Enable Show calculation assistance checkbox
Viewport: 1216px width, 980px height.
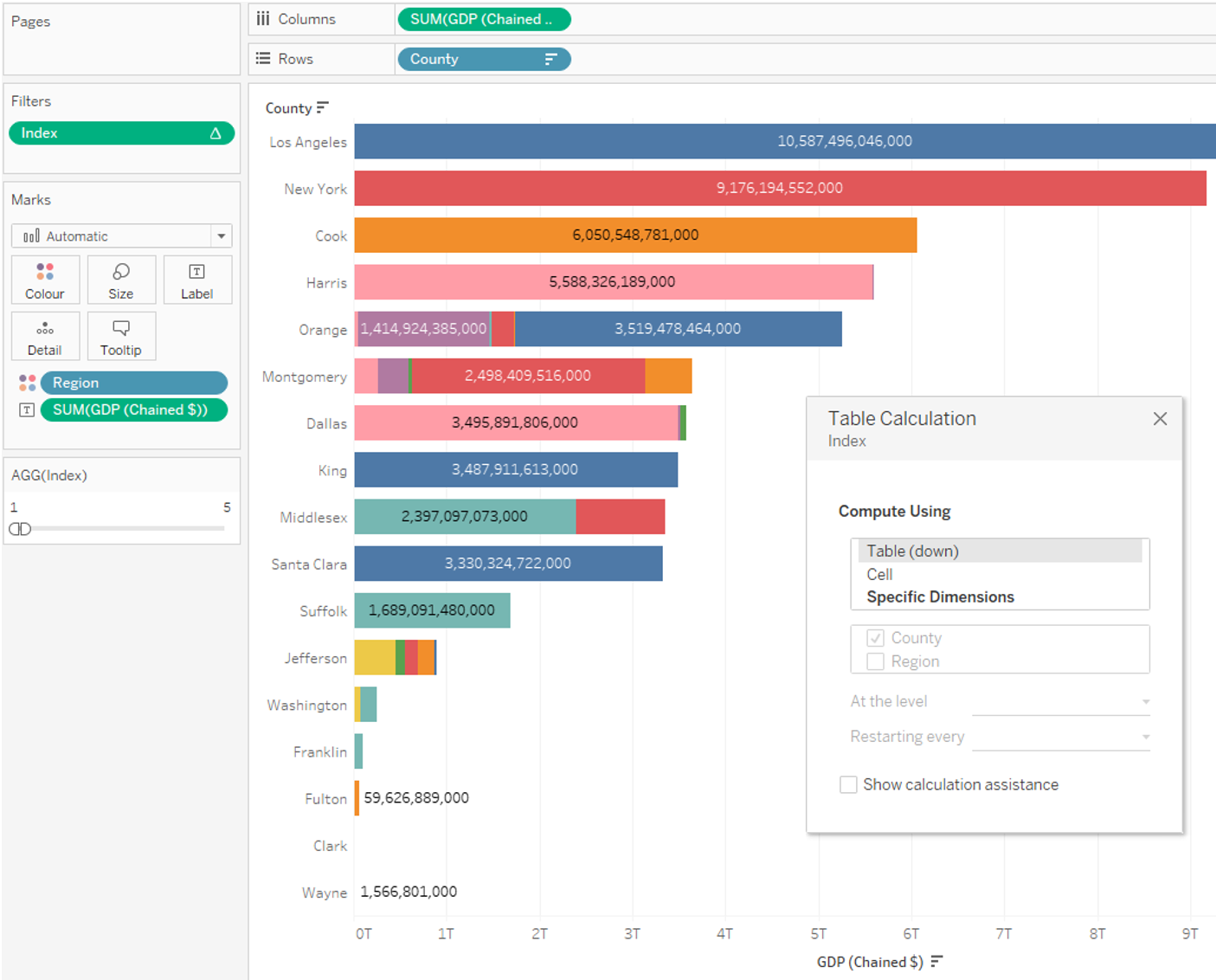tap(849, 784)
